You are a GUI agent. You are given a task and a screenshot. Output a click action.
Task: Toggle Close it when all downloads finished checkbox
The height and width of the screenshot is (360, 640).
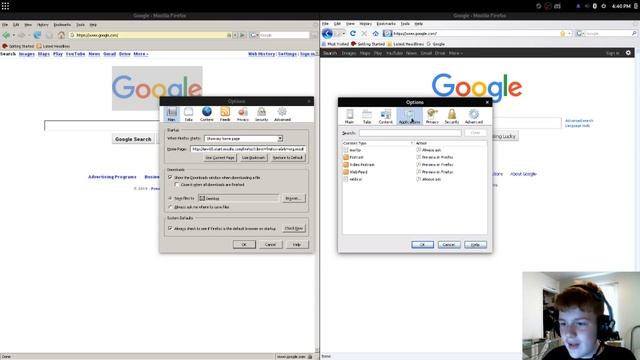pos(177,184)
